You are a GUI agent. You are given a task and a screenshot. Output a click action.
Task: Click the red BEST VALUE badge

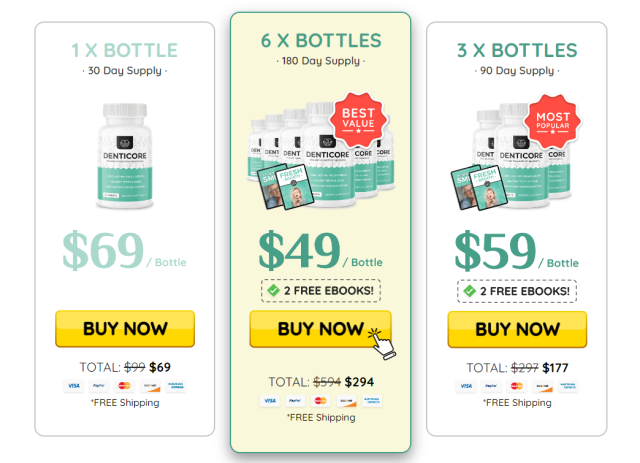tap(358, 120)
